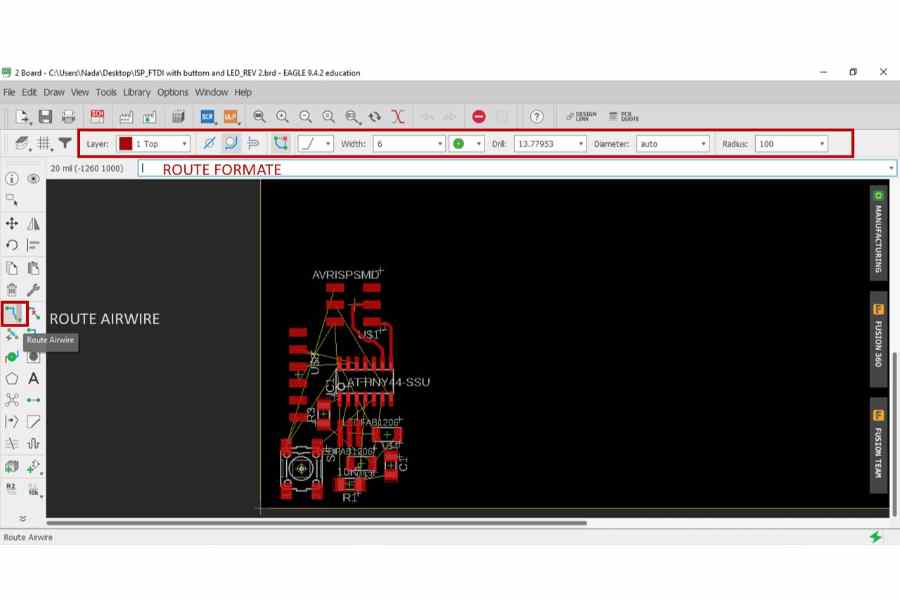Open the Diameter dropdown showing auto

[673, 144]
